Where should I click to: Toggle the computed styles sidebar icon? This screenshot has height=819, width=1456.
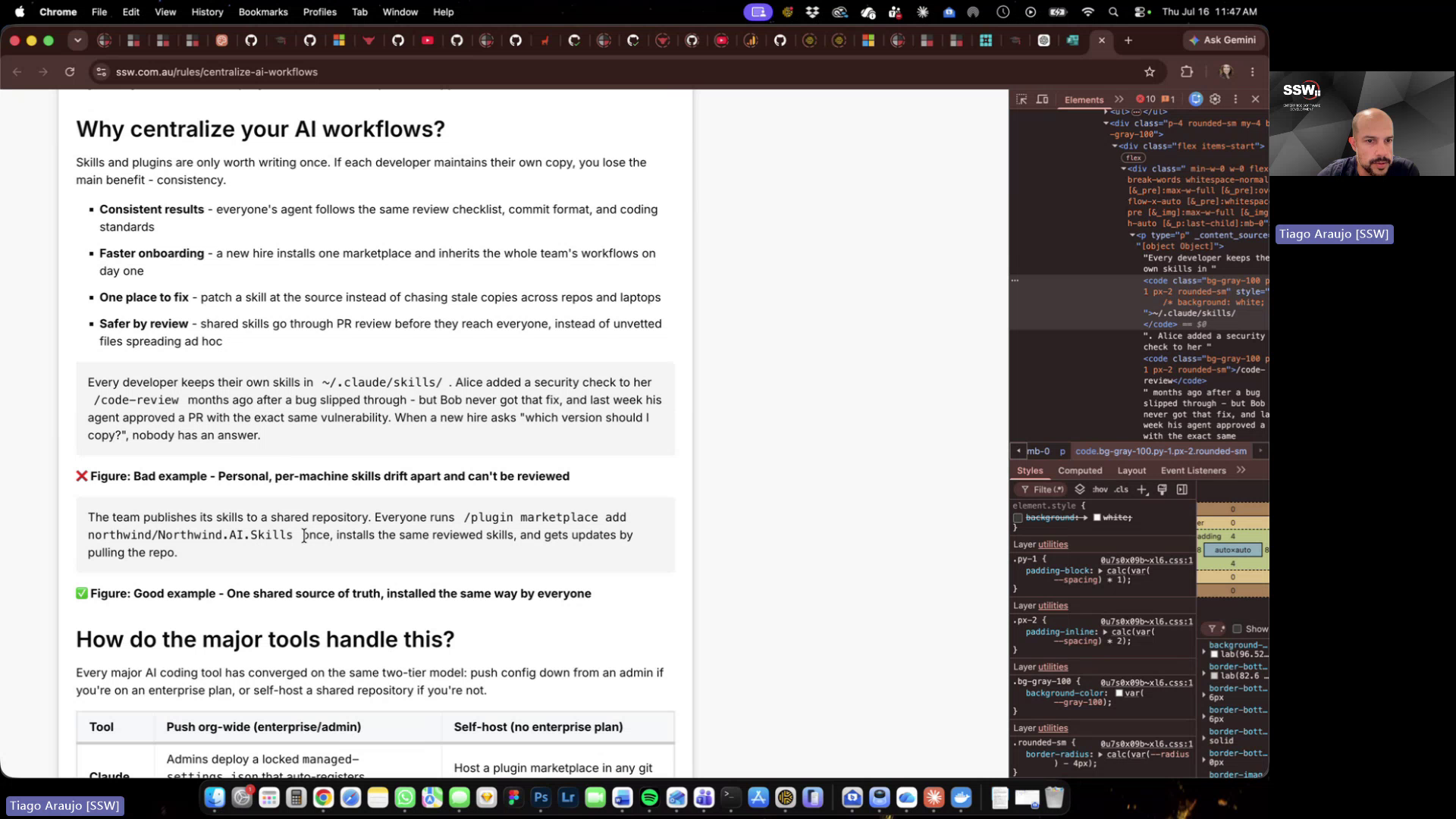click(1182, 490)
